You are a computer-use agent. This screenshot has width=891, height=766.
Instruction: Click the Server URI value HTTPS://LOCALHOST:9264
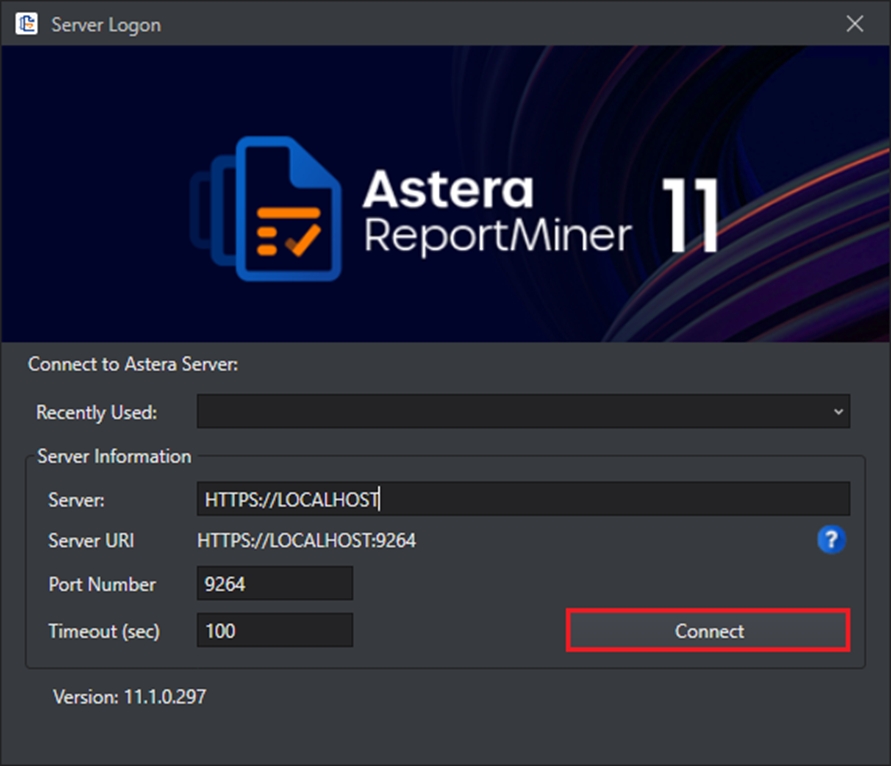coord(307,541)
